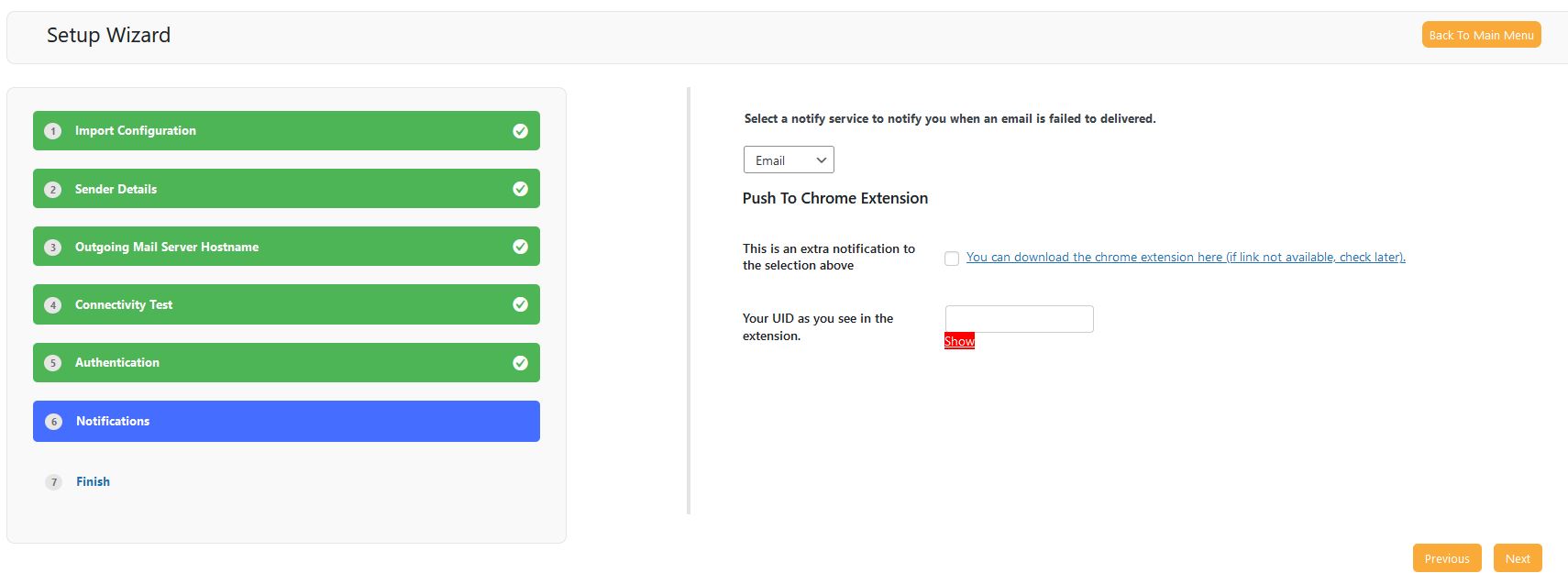The width and height of the screenshot is (1568, 584).
Task: Open the notify service Email dropdown
Action: (789, 160)
